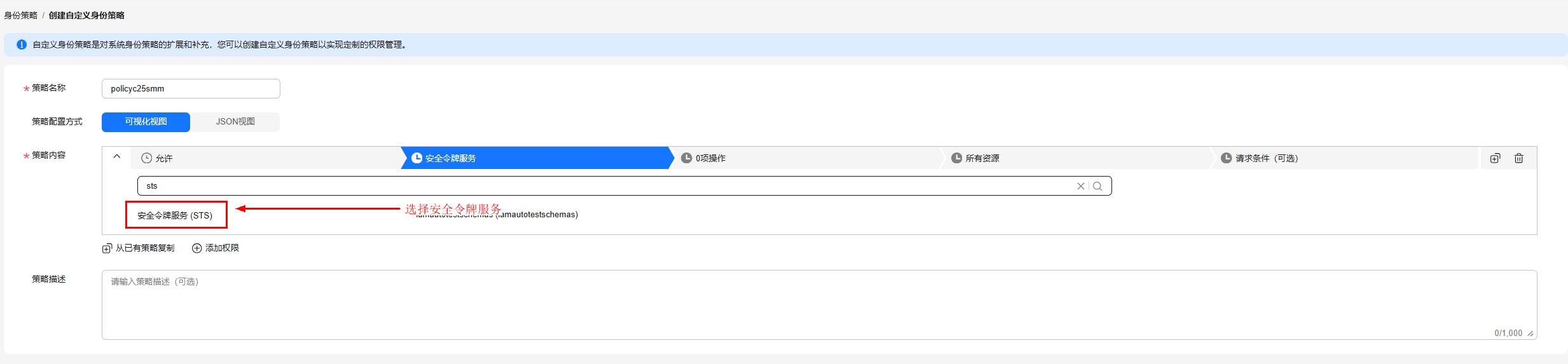Click the copy icon for 从已有策略复制
1568x364 pixels.
pos(107,248)
